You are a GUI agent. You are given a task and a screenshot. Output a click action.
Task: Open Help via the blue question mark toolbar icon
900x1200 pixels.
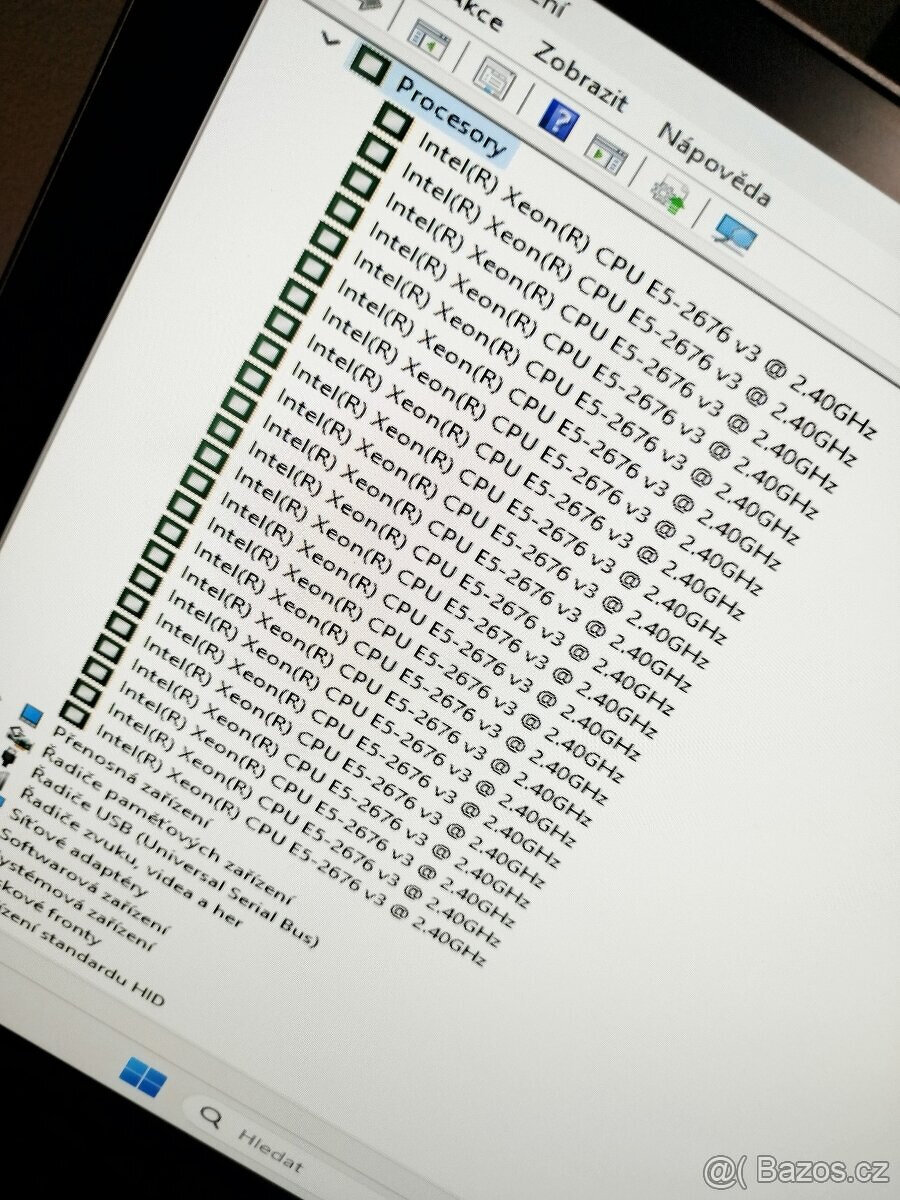(x=560, y=120)
